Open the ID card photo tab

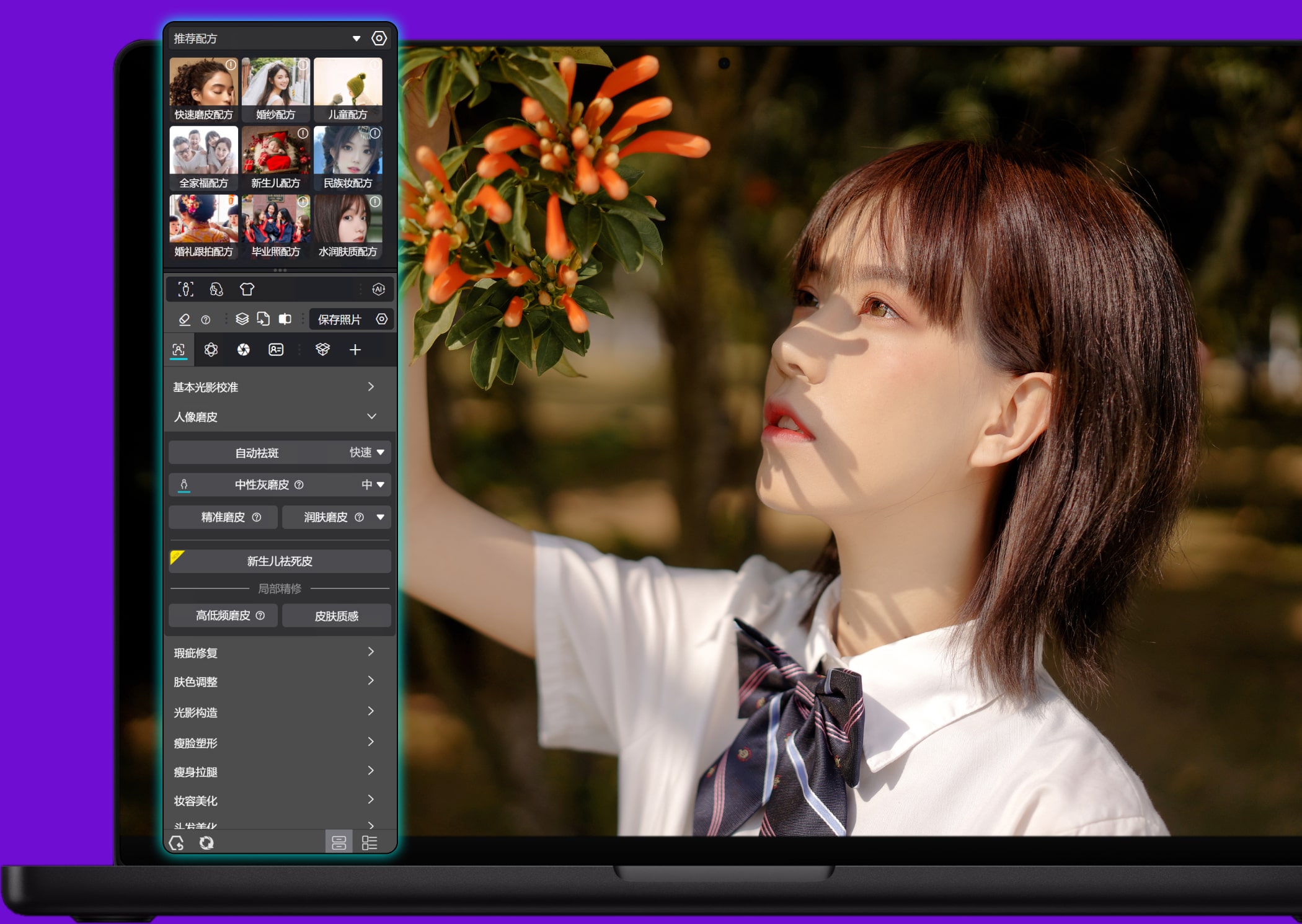pos(276,350)
